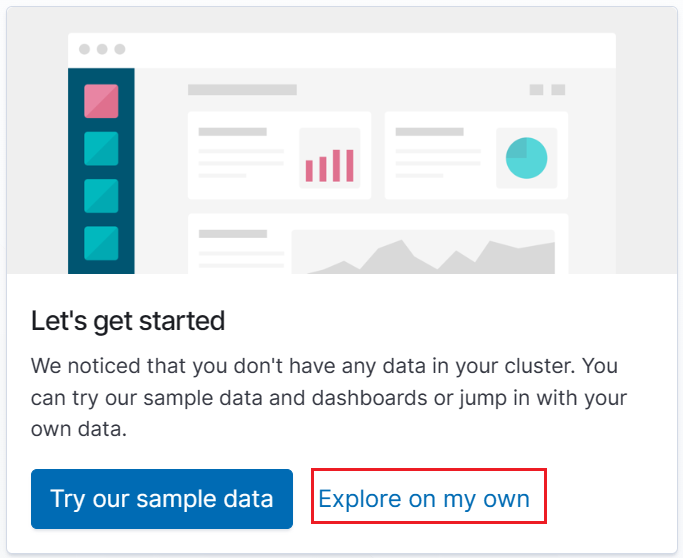Click the Let's get started heading

128,321
